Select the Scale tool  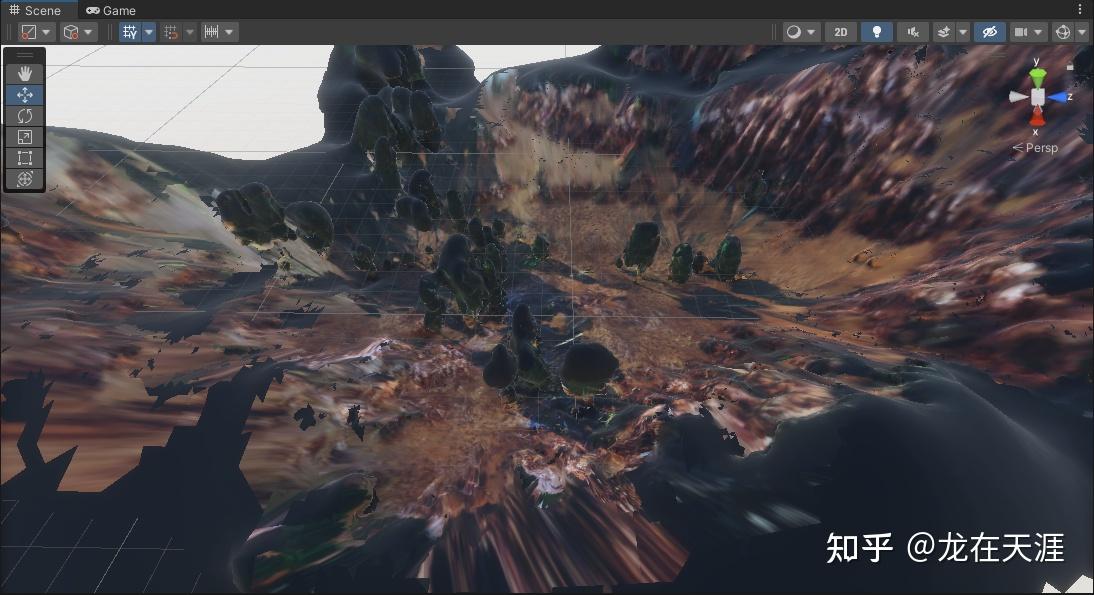click(x=24, y=137)
